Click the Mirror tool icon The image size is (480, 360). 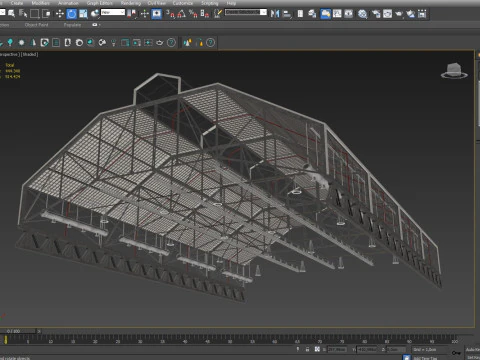275,14
